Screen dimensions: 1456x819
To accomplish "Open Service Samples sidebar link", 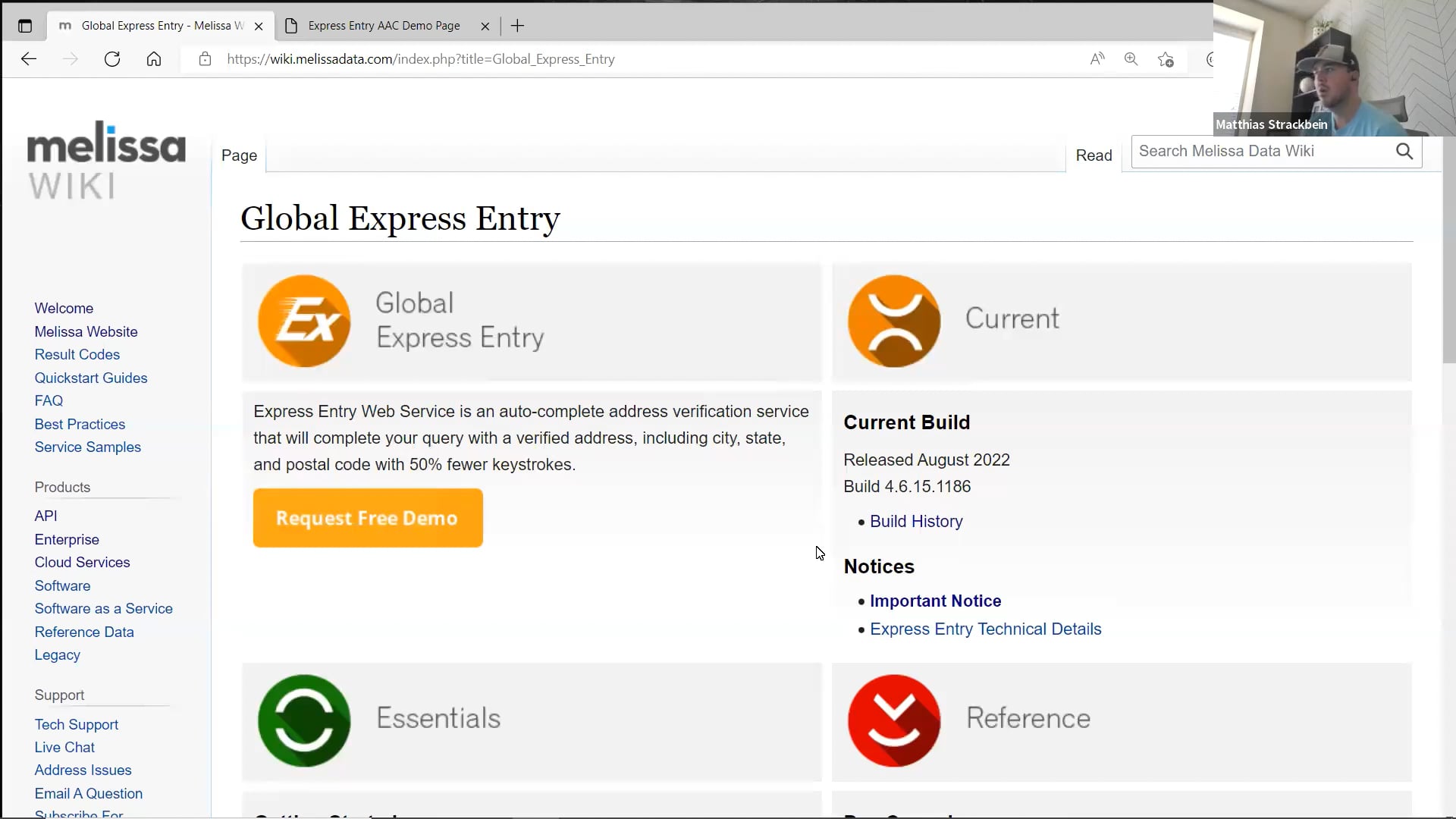I will (88, 447).
